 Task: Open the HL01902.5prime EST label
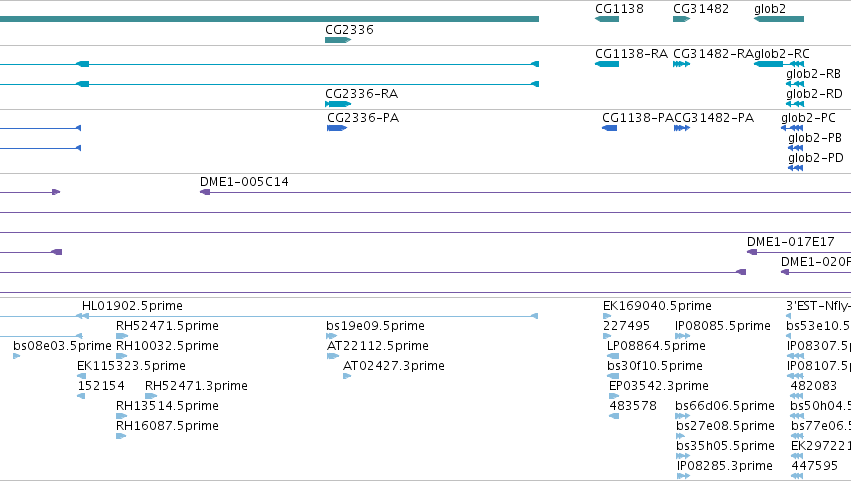(132, 306)
